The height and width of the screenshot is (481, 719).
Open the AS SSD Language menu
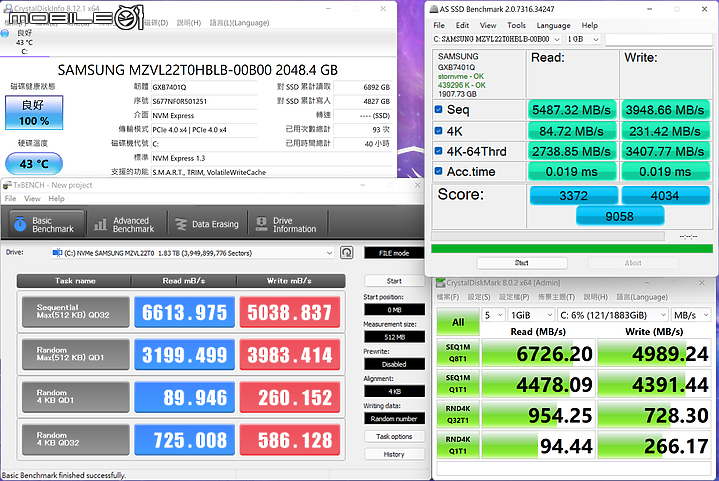pos(553,25)
